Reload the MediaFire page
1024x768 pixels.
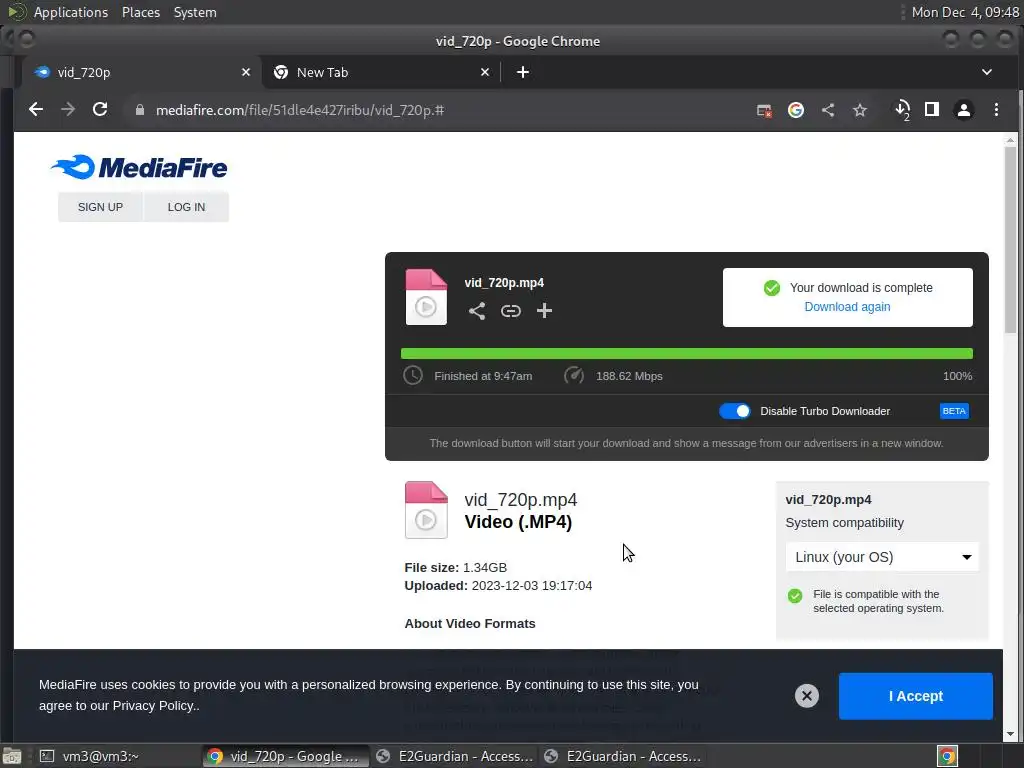[100, 110]
